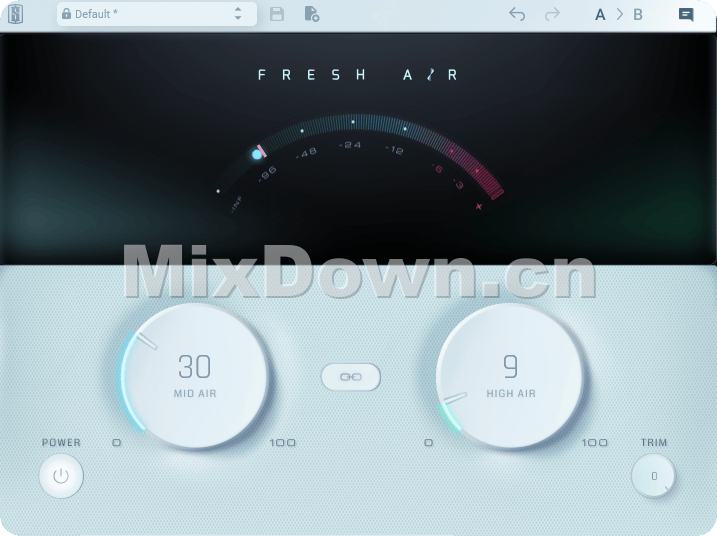Image resolution: width=717 pixels, height=536 pixels.
Task: Click the Trim knob
Action: tap(654, 476)
